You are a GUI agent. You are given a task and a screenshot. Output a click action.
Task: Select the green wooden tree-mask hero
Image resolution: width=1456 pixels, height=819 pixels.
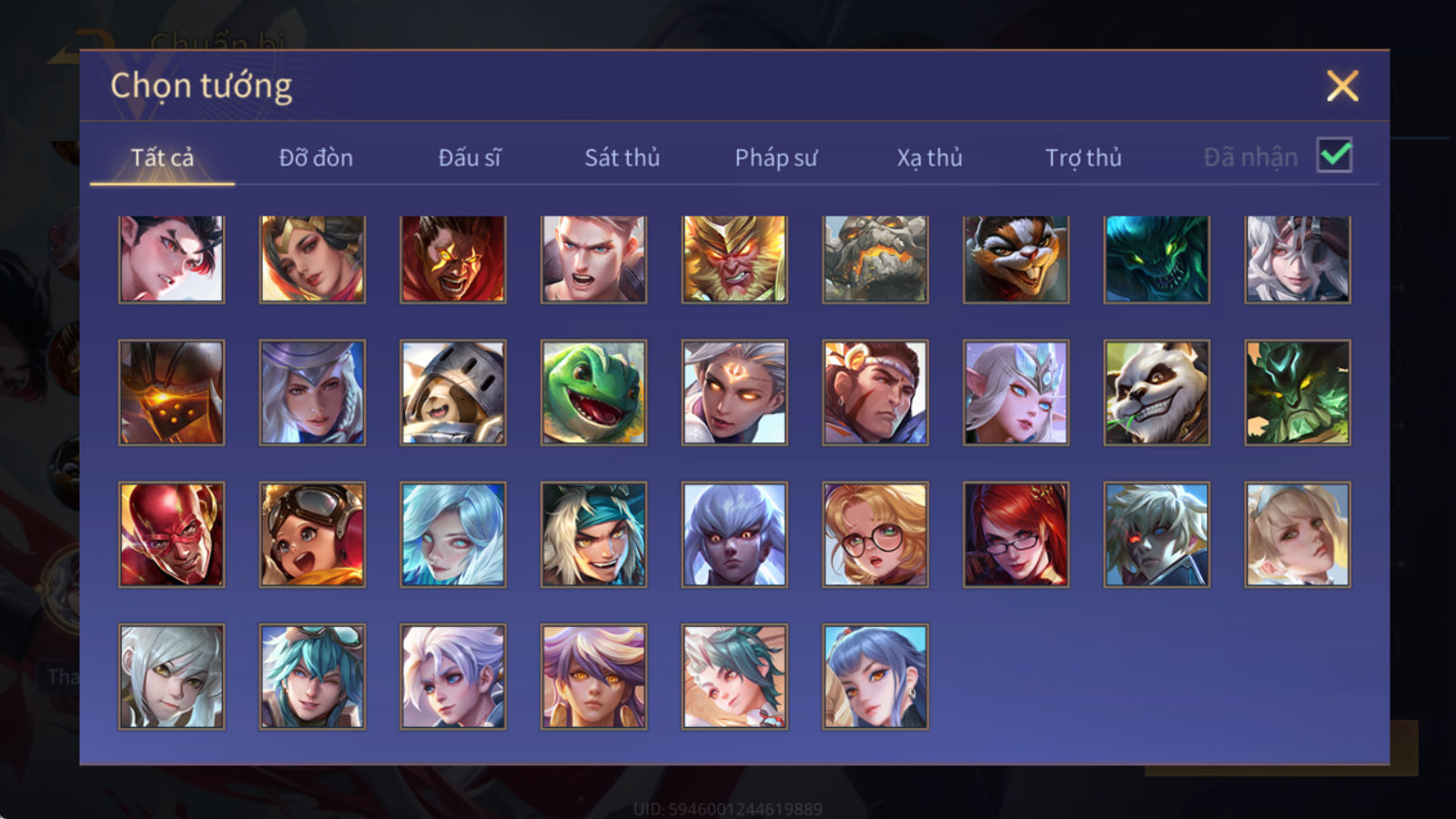point(1298,392)
